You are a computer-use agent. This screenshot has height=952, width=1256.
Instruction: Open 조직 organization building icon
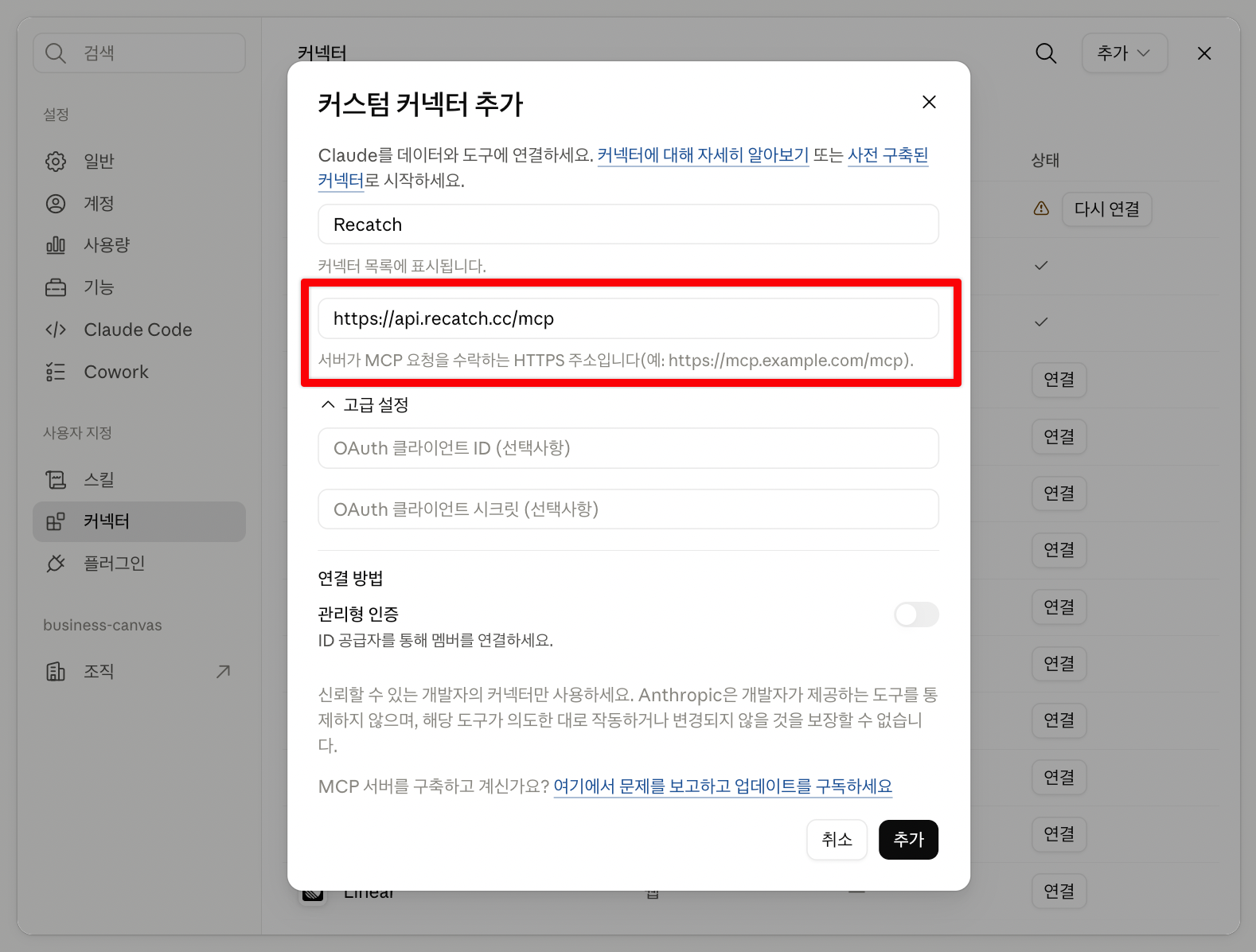coord(56,672)
